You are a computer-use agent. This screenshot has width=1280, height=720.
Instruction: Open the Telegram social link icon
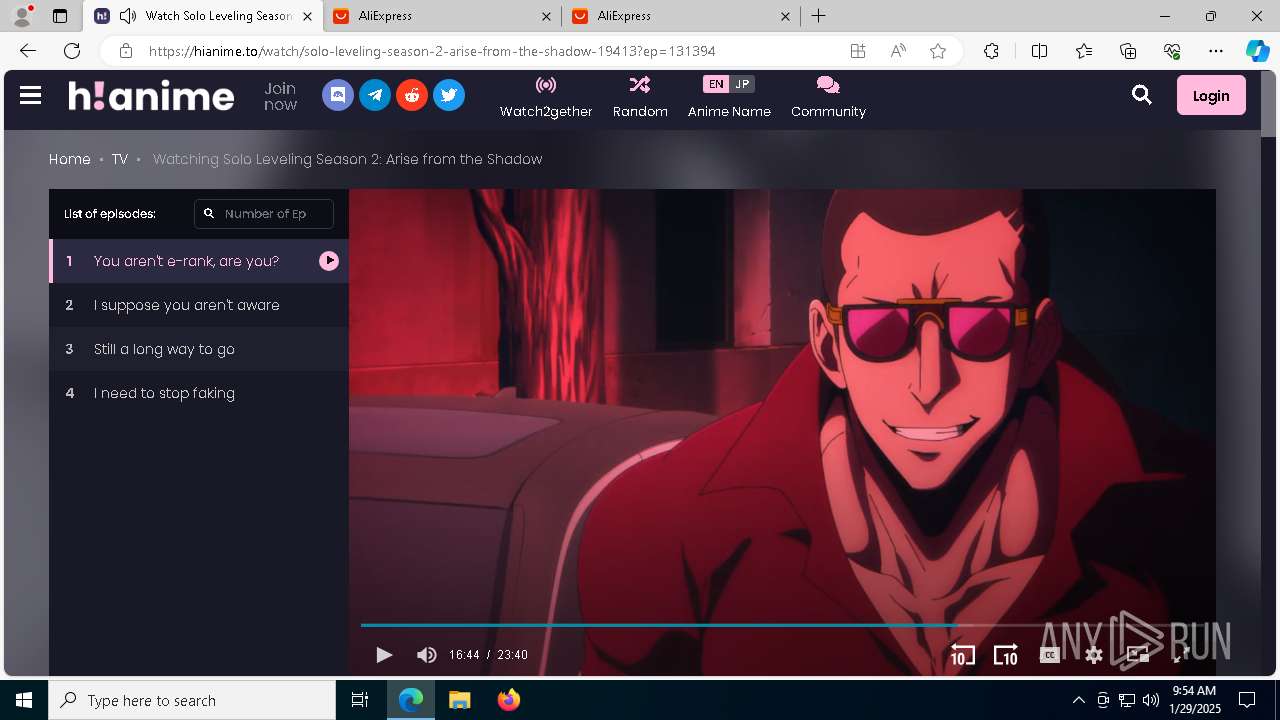[x=375, y=95]
